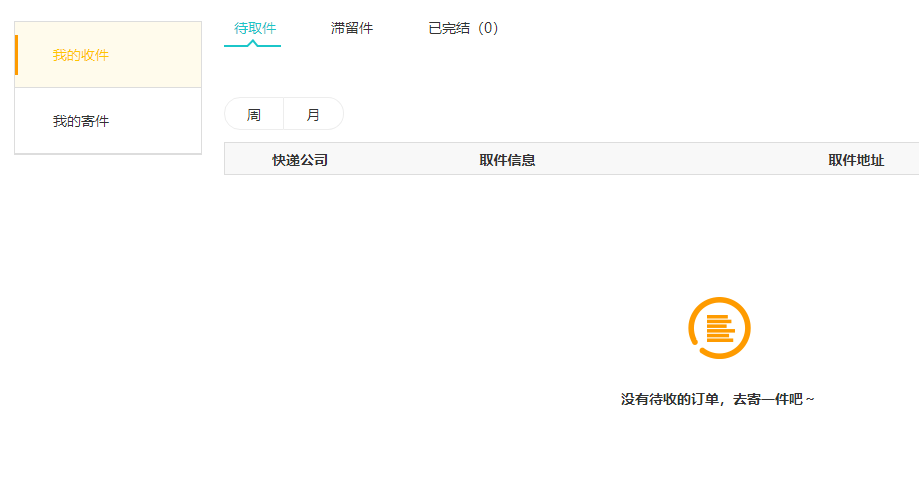Click the orange empty-order list icon
This screenshot has height=488, width=919.
719,328
